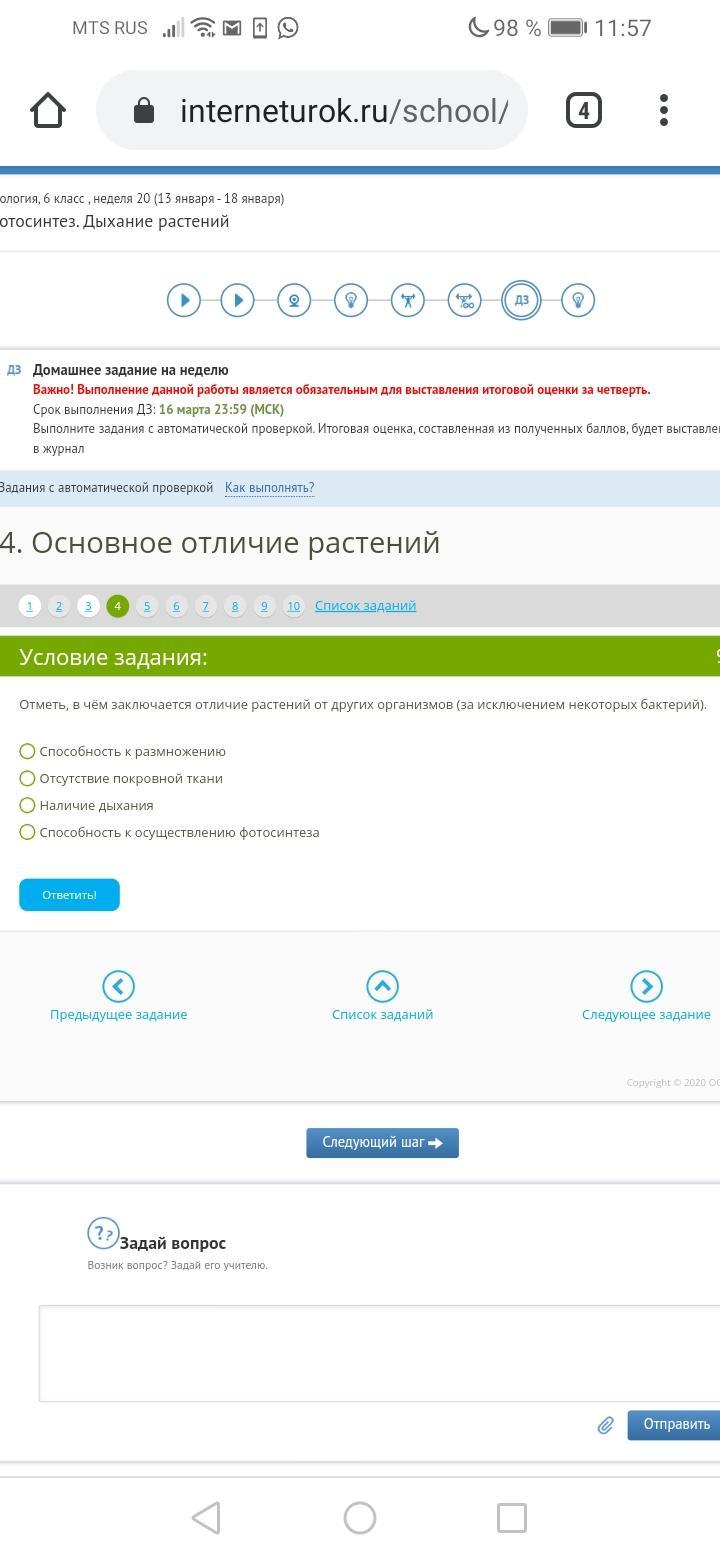Select 'Способность к осуществлению фотосинтеза' option
Viewport: 720px width, 1560px height.
pyautogui.click(x=28, y=832)
